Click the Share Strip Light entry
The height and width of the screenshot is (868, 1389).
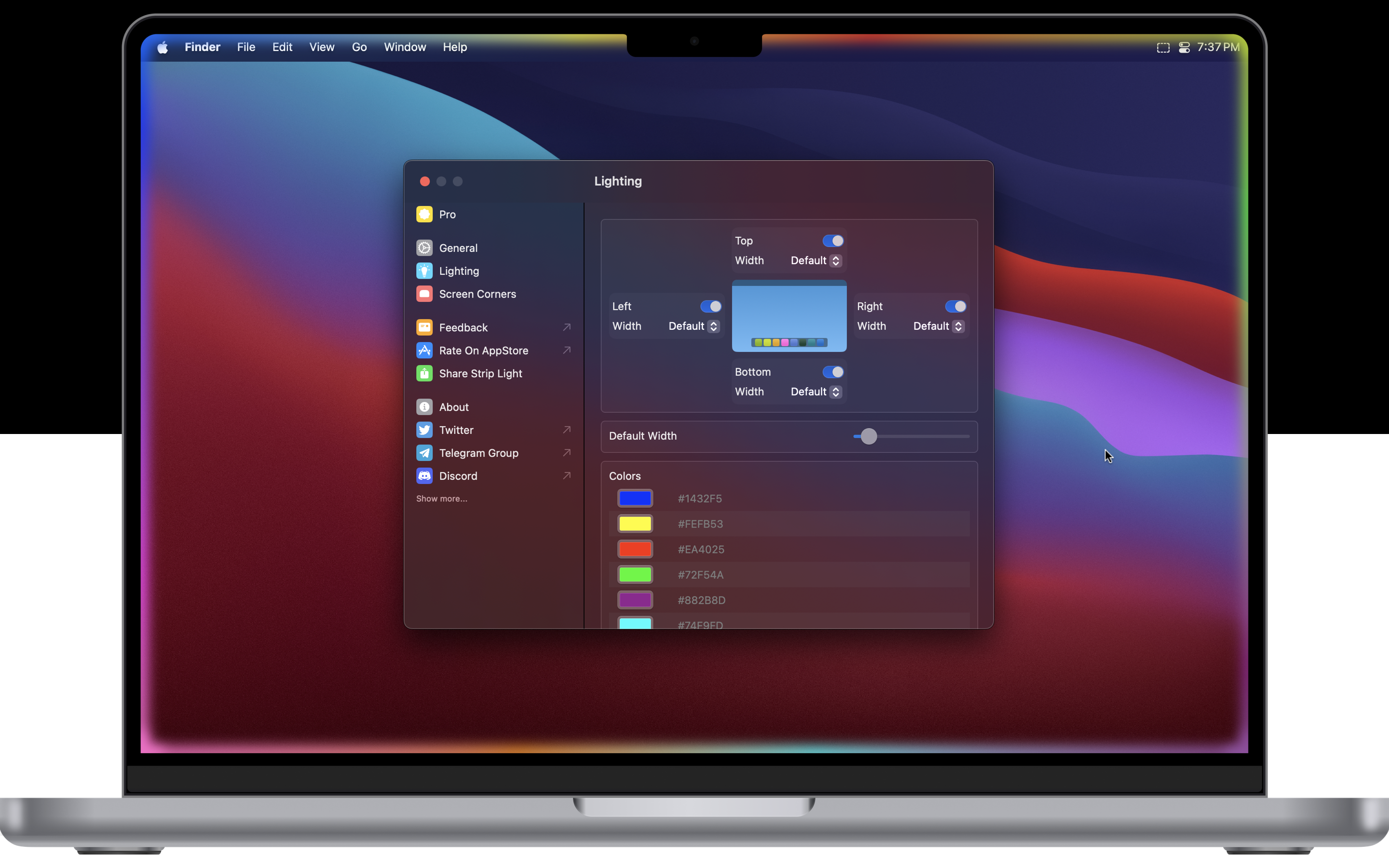[494, 373]
